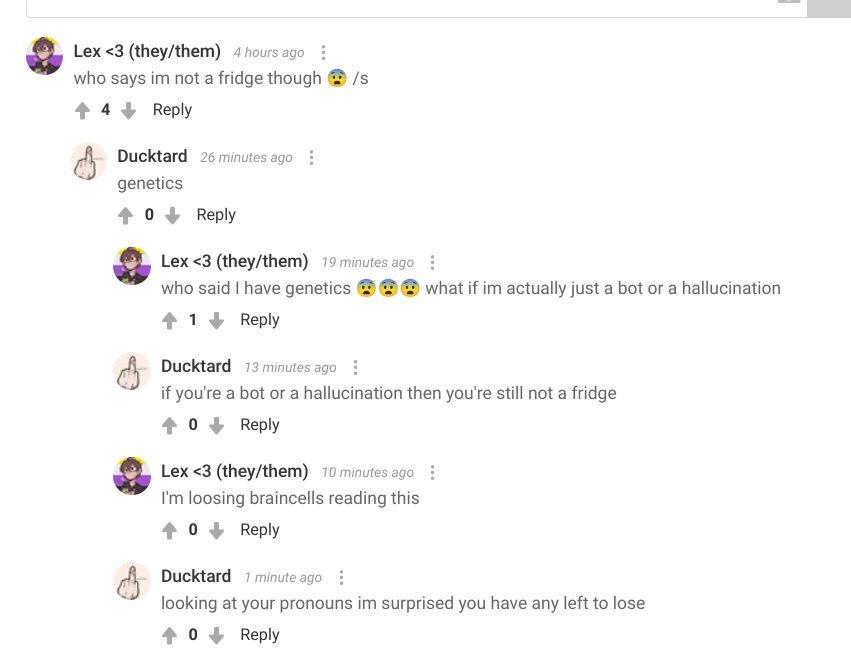
Task: Open options menu for the 13 minutes ago comment
Action: (x=355, y=367)
